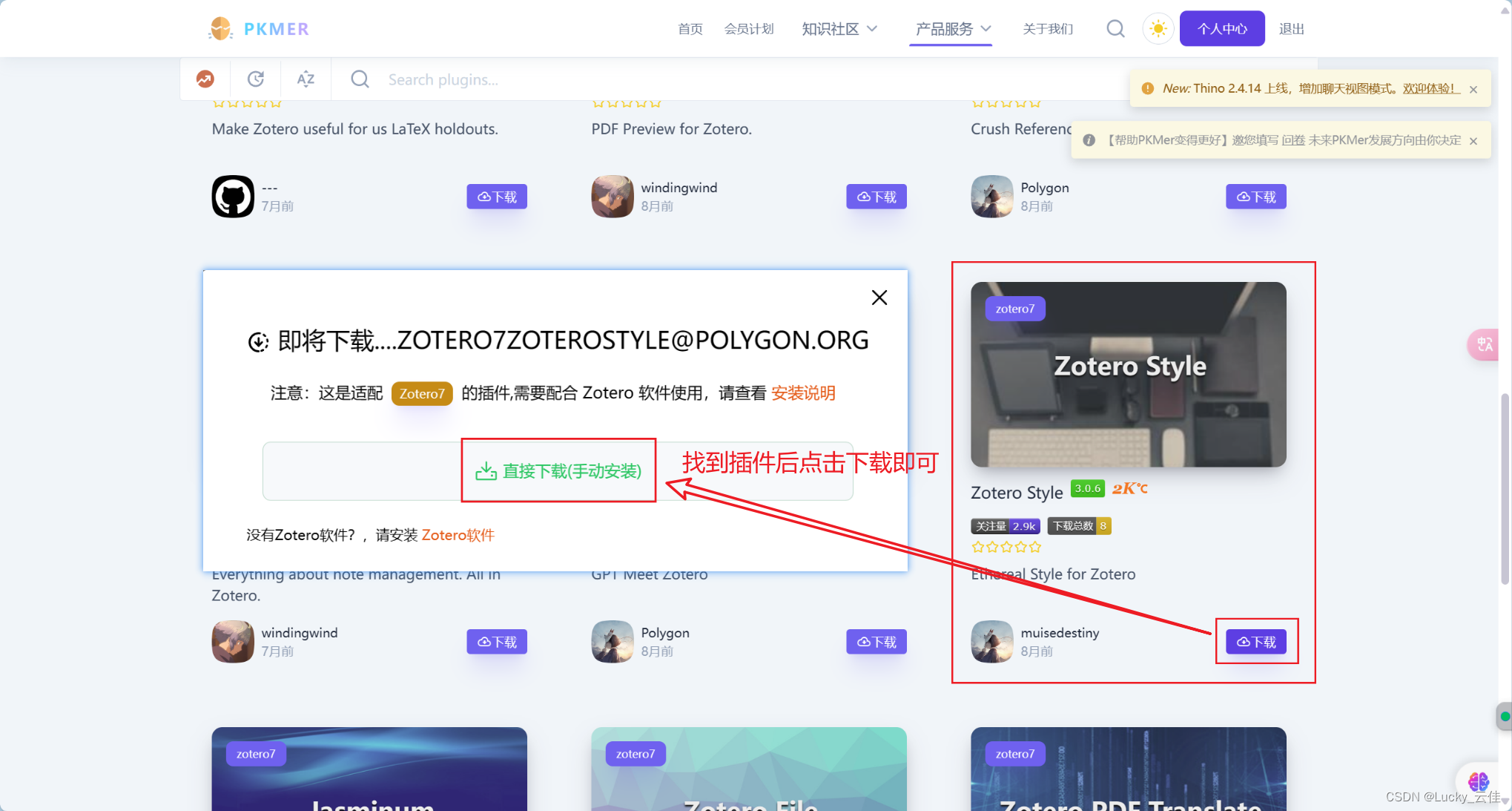This screenshot has height=811, width=1512.
Task: Open the 安装说明 link
Action: coord(803,393)
